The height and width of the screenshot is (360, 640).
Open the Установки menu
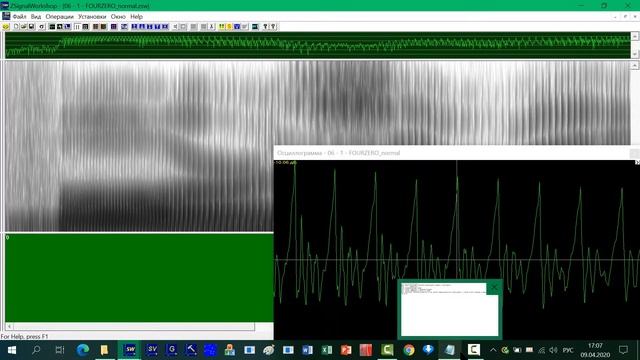[92, 17]
